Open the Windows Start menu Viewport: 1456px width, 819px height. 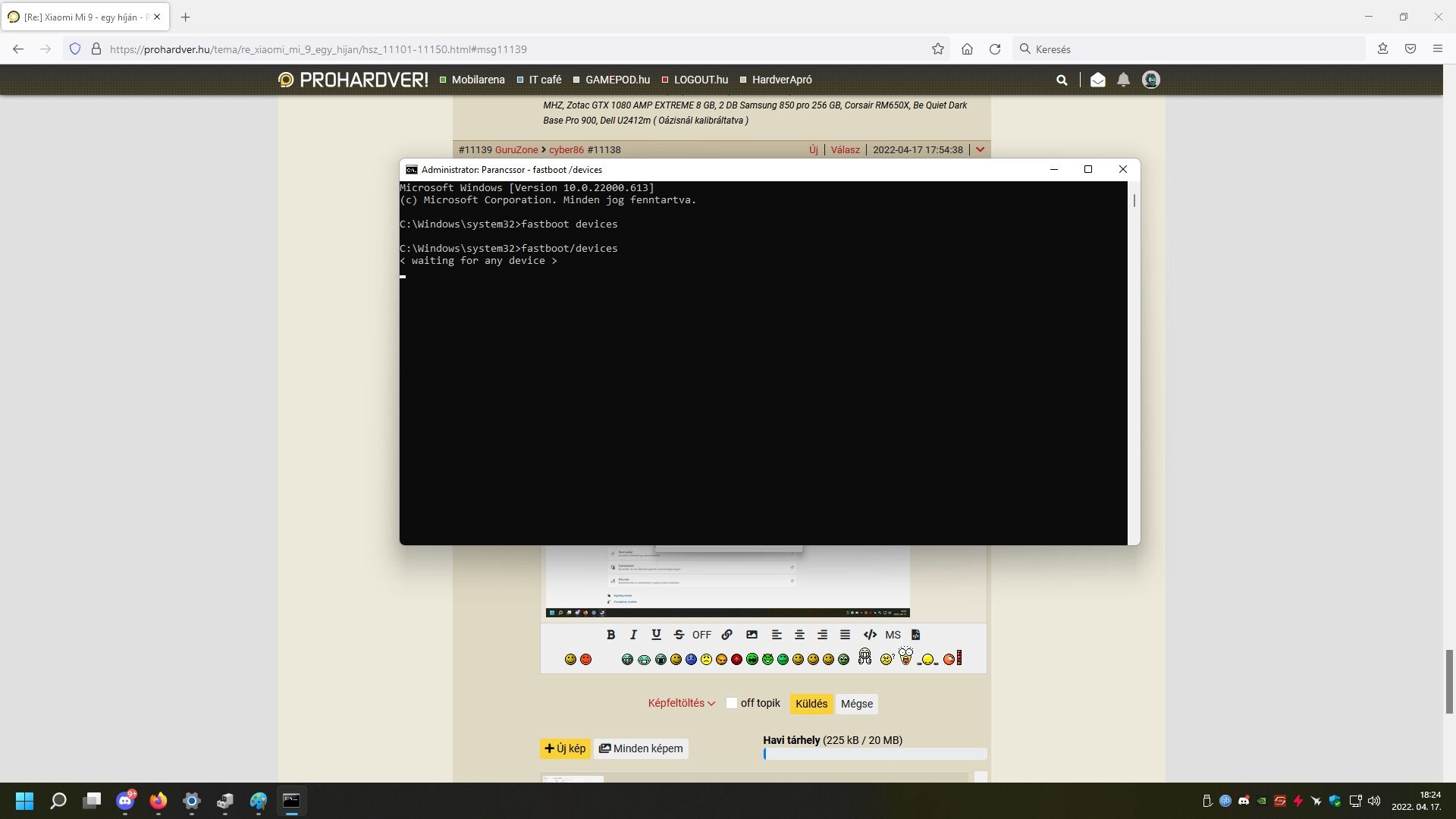coord(24,801)
